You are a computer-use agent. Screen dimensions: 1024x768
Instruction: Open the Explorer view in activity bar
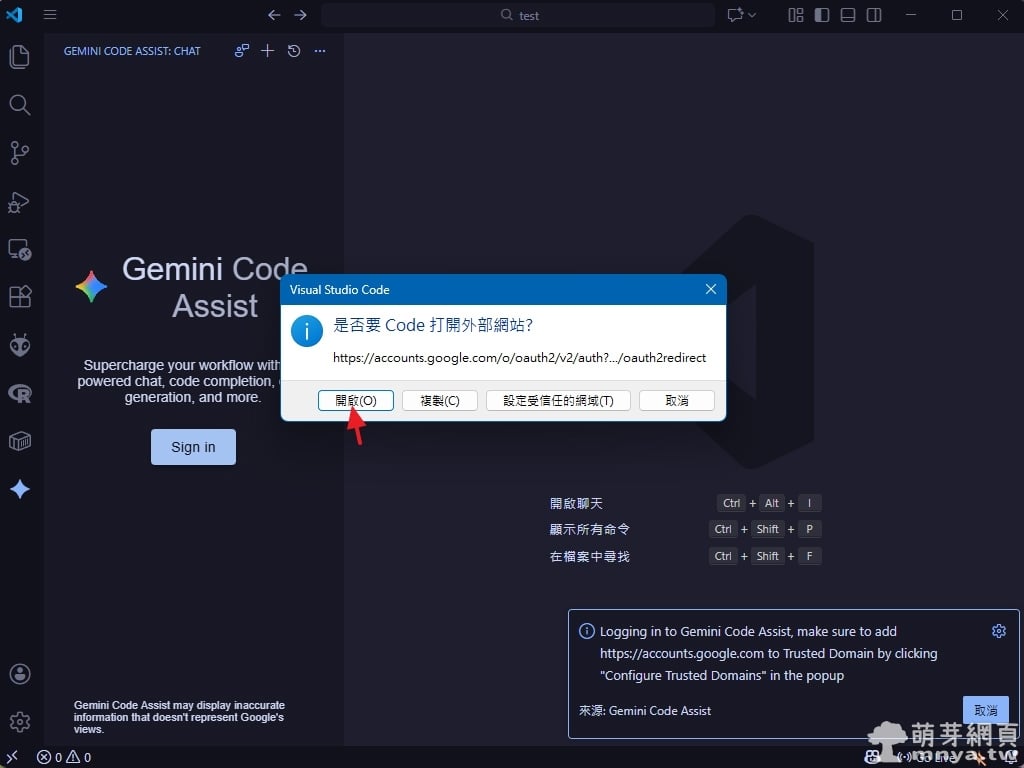pos(19,57)
